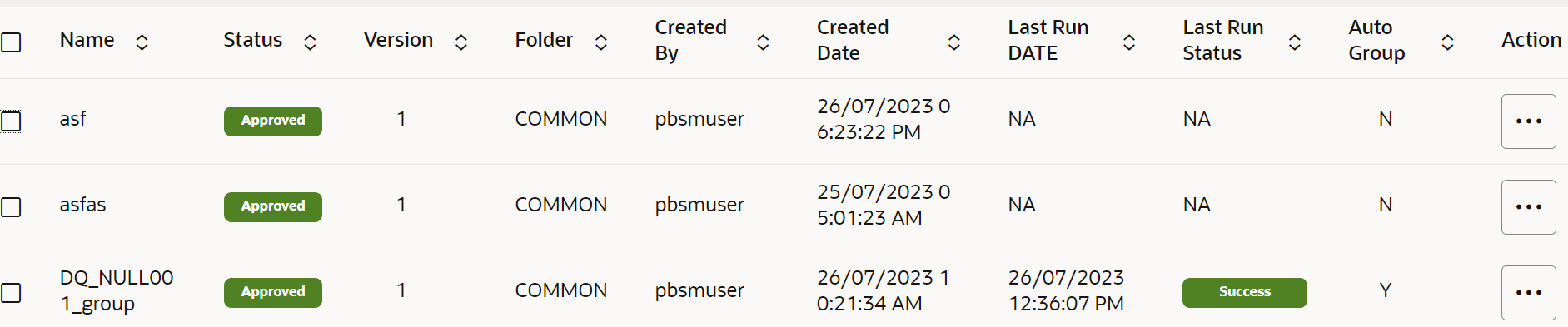Sort table by Folder column

tap(600, 42)
